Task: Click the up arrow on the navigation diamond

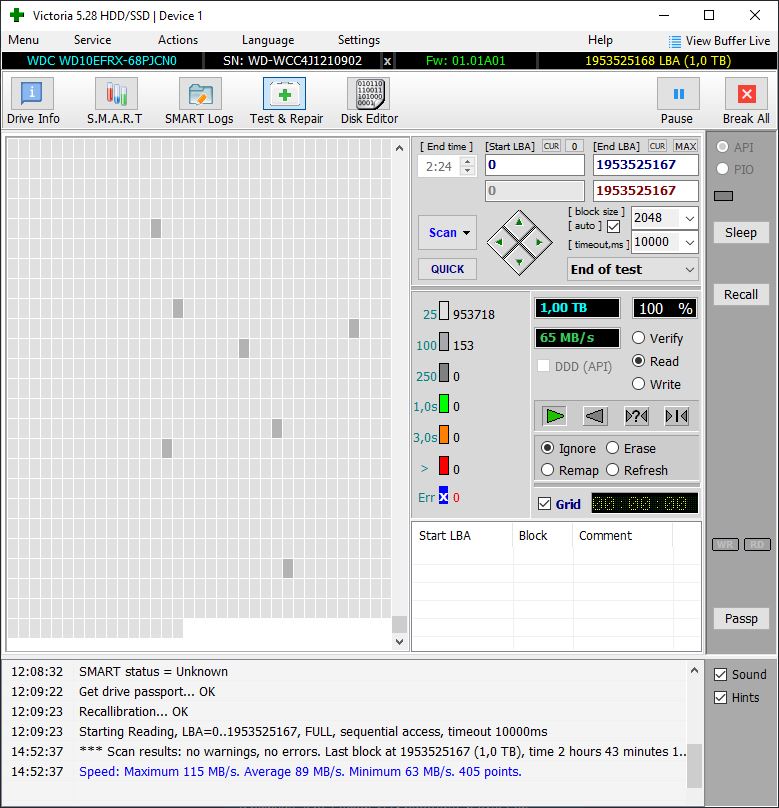Action: 519,223
